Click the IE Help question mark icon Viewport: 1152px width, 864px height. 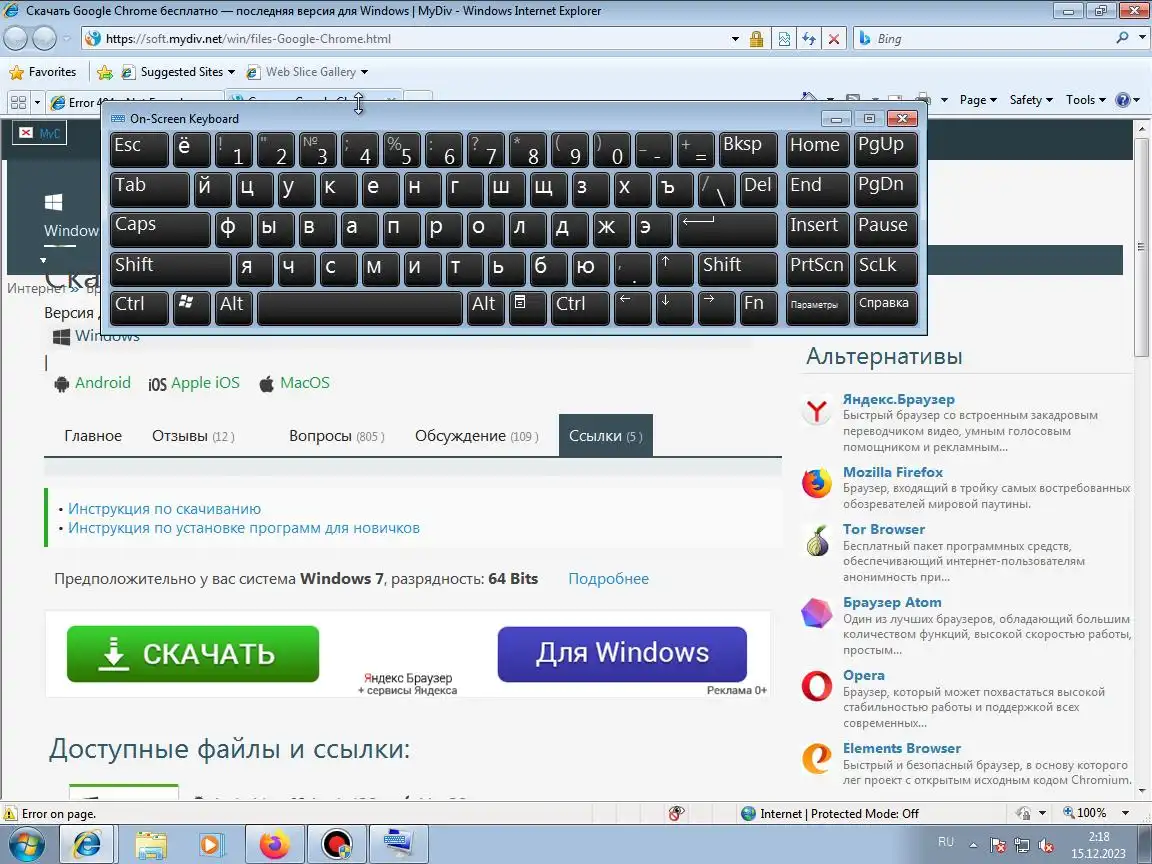pos(1123,100)
